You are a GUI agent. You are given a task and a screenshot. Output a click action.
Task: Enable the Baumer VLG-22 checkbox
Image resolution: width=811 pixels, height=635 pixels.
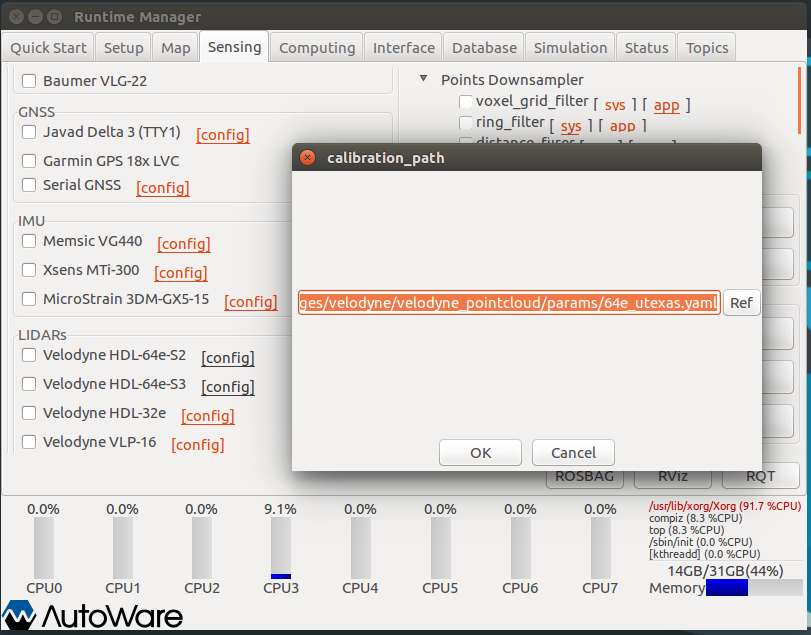tap(29, 81)
